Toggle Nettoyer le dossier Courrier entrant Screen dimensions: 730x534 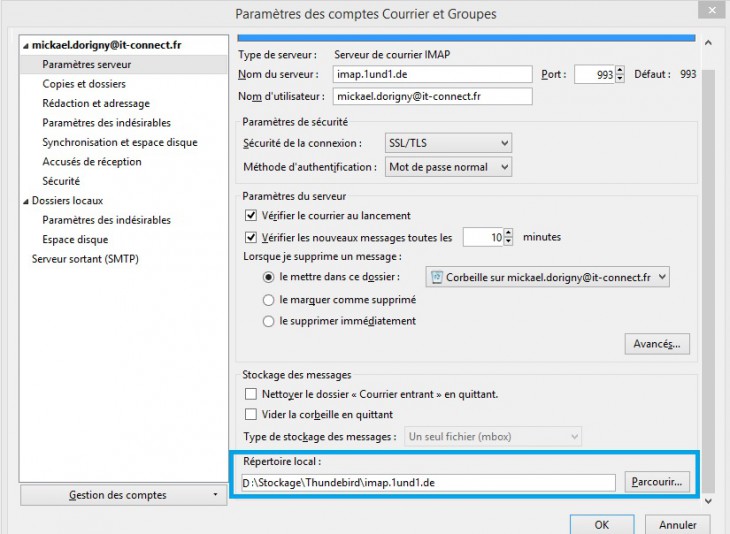pyautogui.click(x=251, y=394)
